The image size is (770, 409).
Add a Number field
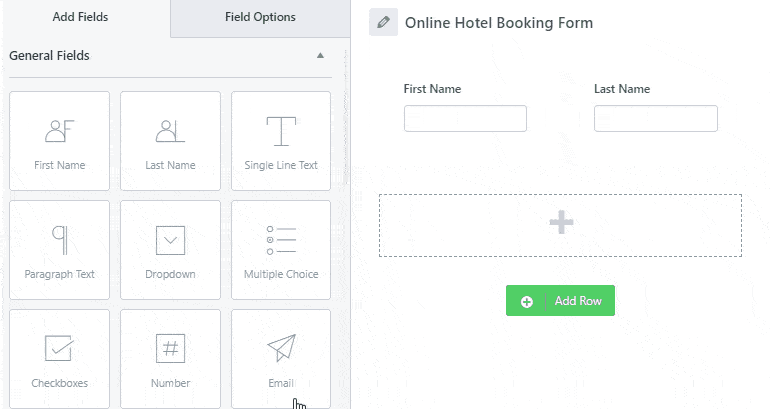click(x=170, y=359)
